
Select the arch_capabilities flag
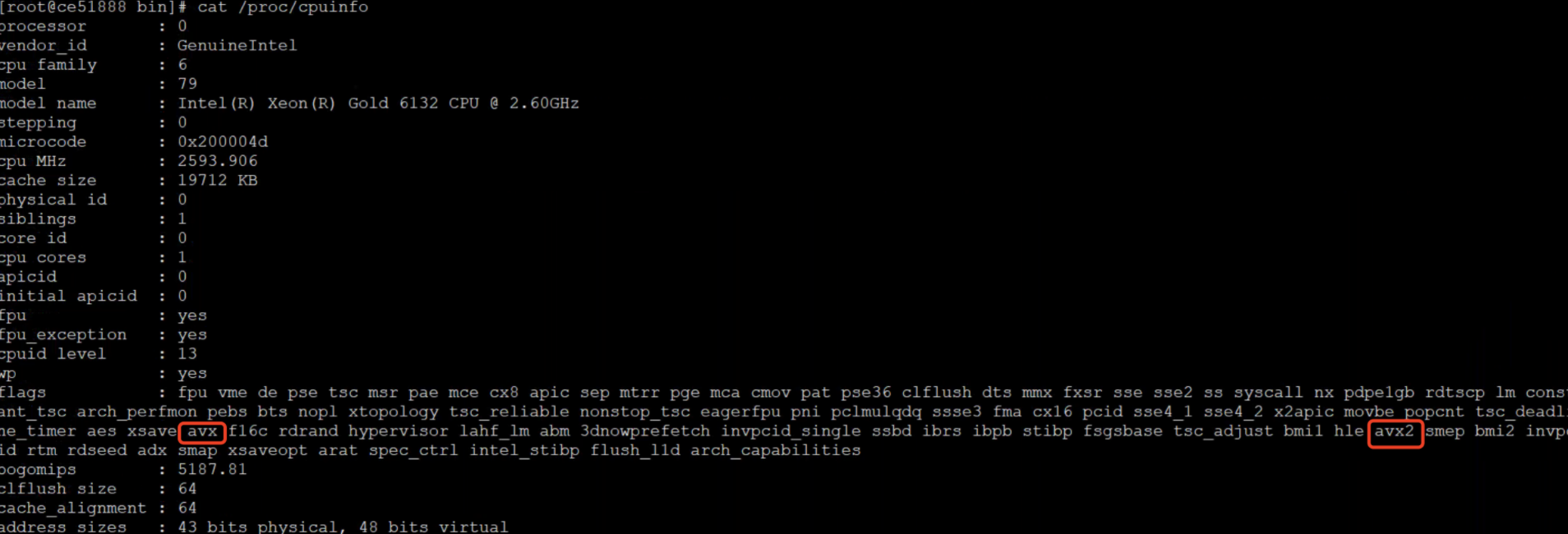click(775, 451)
